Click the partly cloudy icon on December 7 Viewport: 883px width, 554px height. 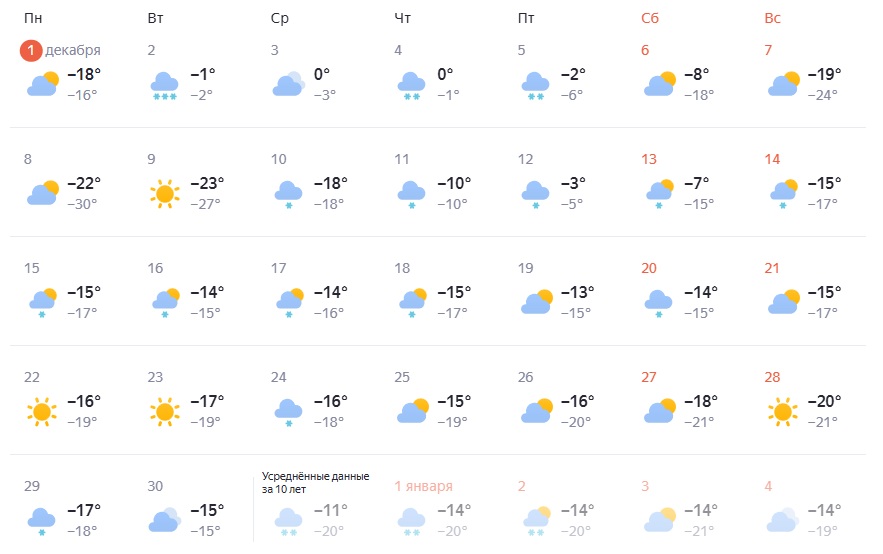point(783,84)
